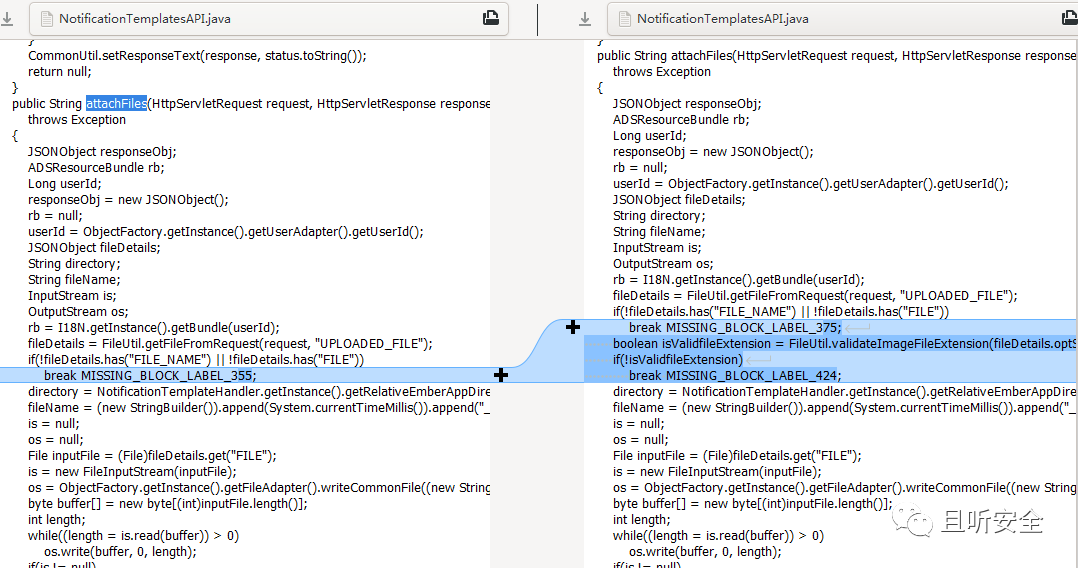The width and height of the screenshot is (1078, 568).
Task: Click the rb = I18N.getInstance line in right pane
Action: coord(739,279)
